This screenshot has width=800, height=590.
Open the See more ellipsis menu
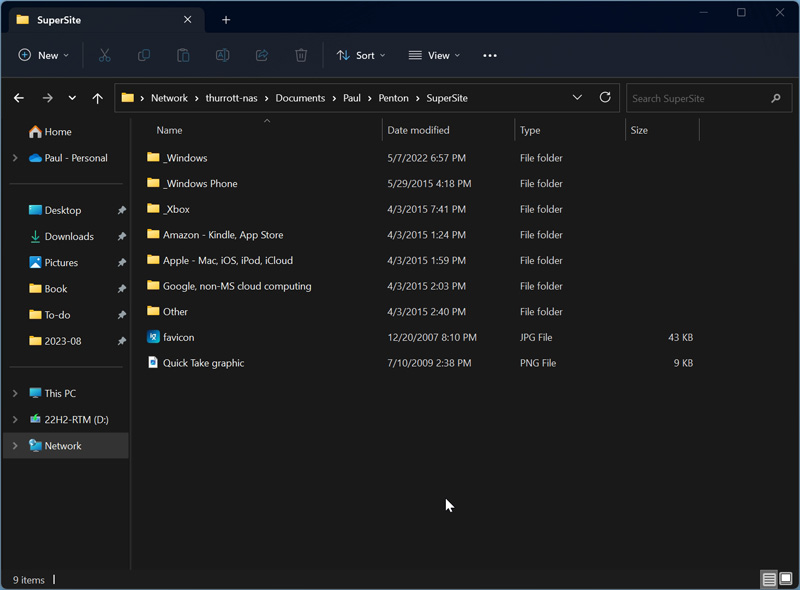[x=490, y=56]
